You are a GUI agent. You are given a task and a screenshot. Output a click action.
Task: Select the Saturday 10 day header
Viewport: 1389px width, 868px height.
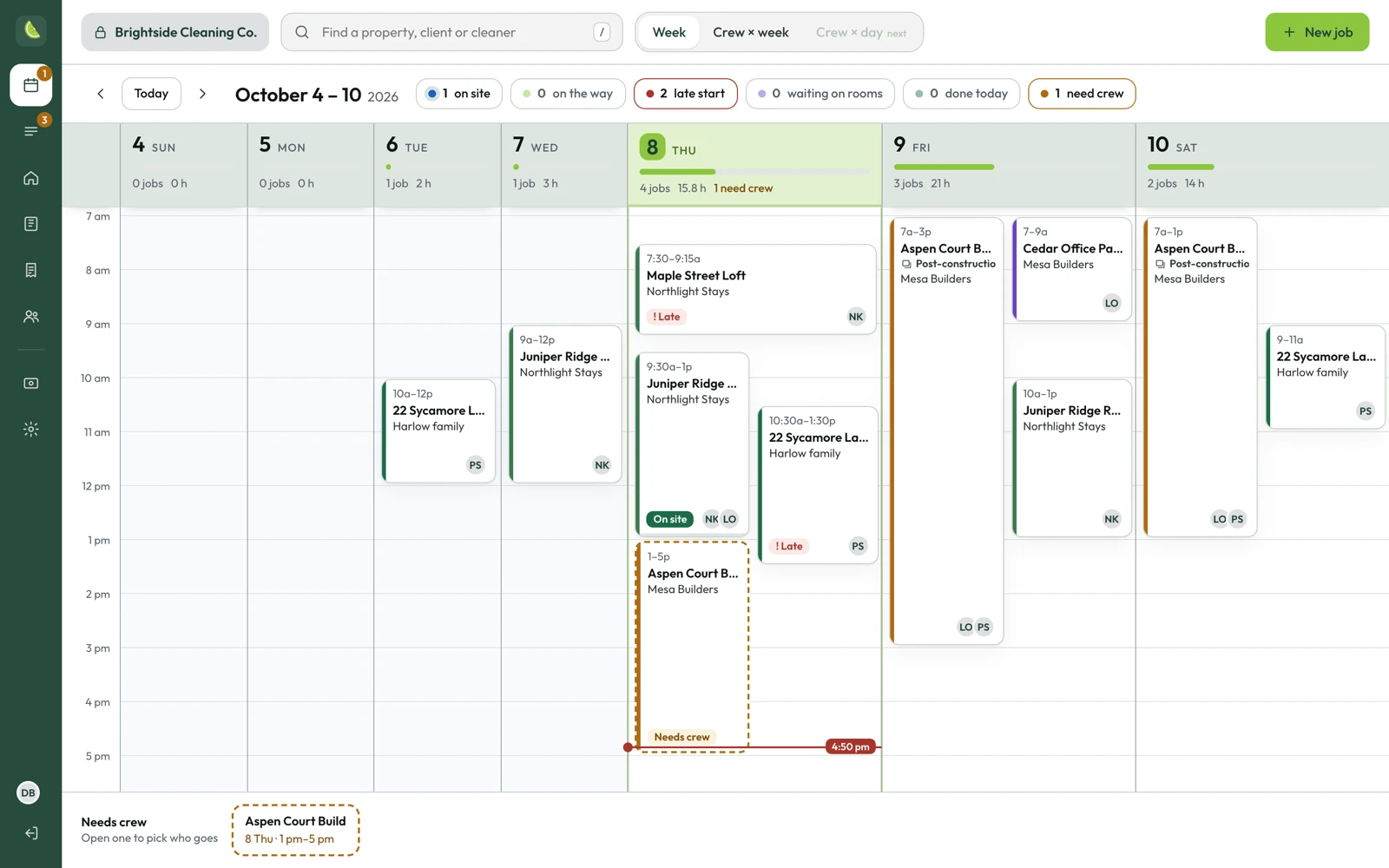(x=1262, y=165)
